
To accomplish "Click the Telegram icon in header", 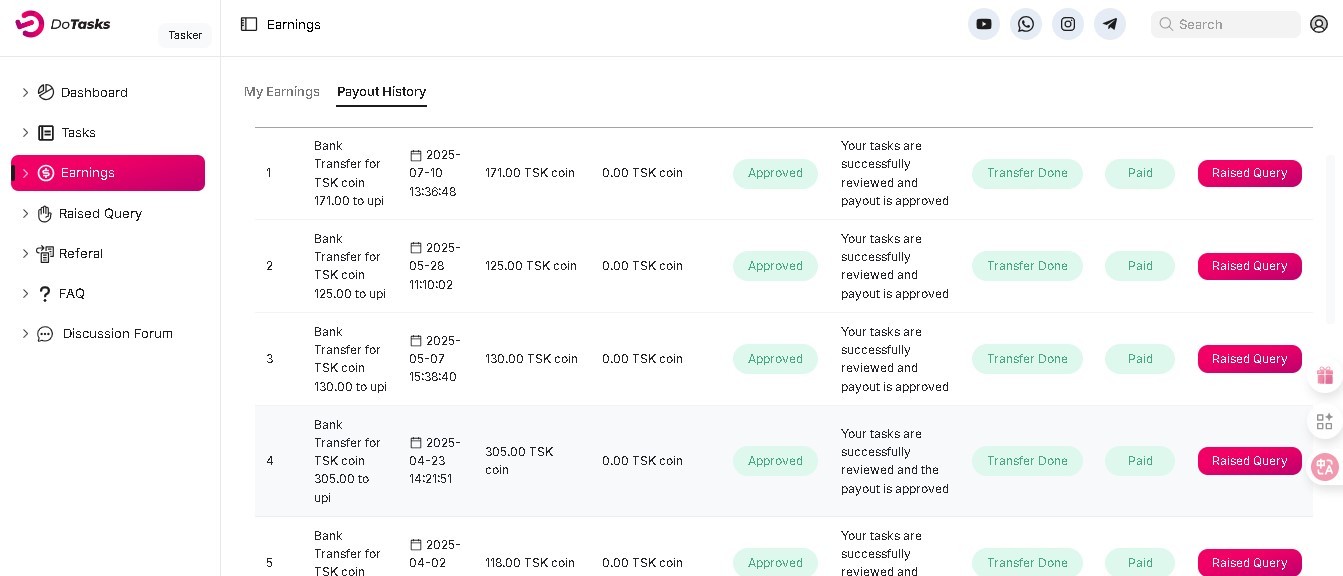I will (x=1110, y=24).
